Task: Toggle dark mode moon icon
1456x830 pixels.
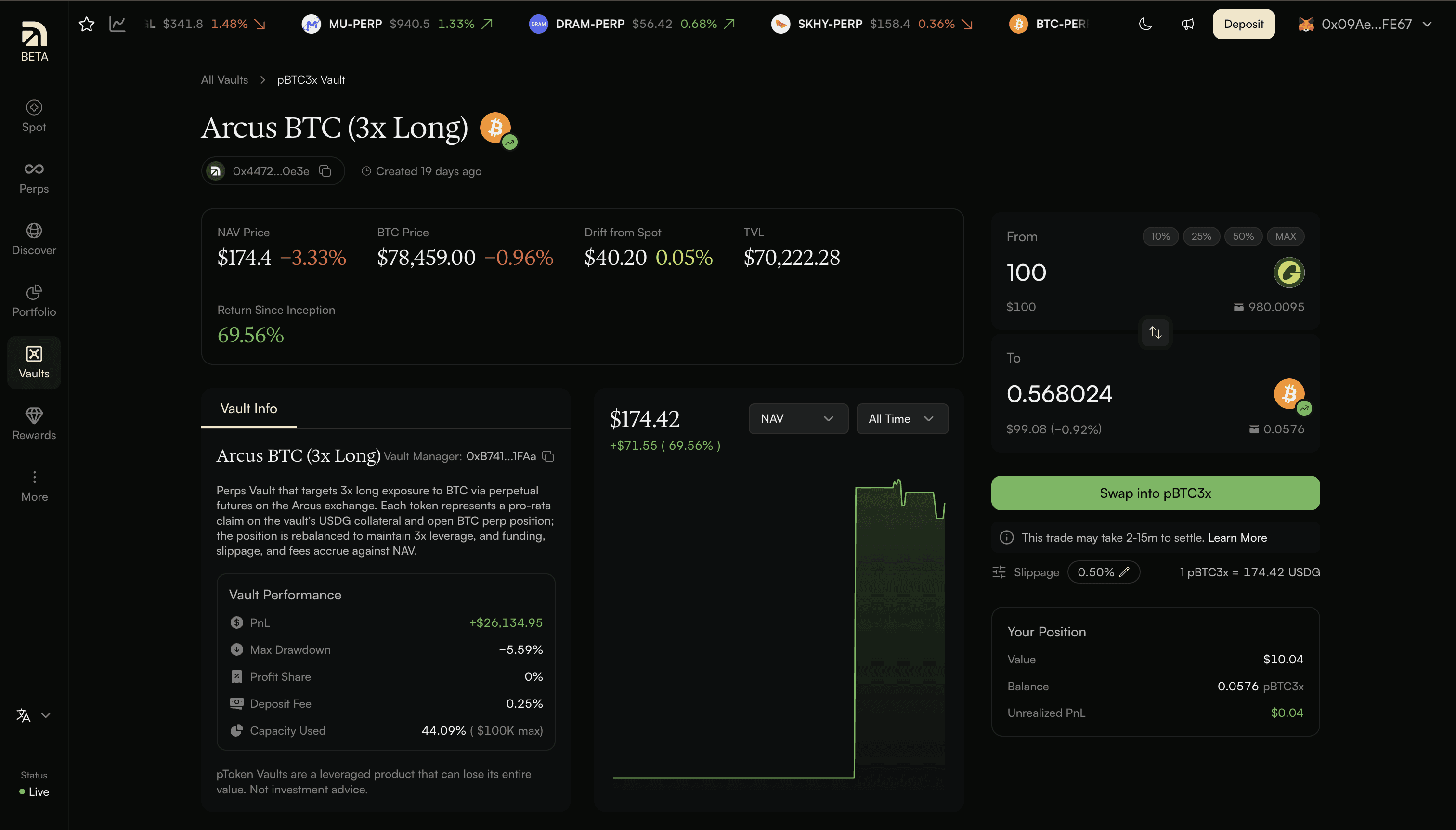Action: click(x=1145, y=24)
